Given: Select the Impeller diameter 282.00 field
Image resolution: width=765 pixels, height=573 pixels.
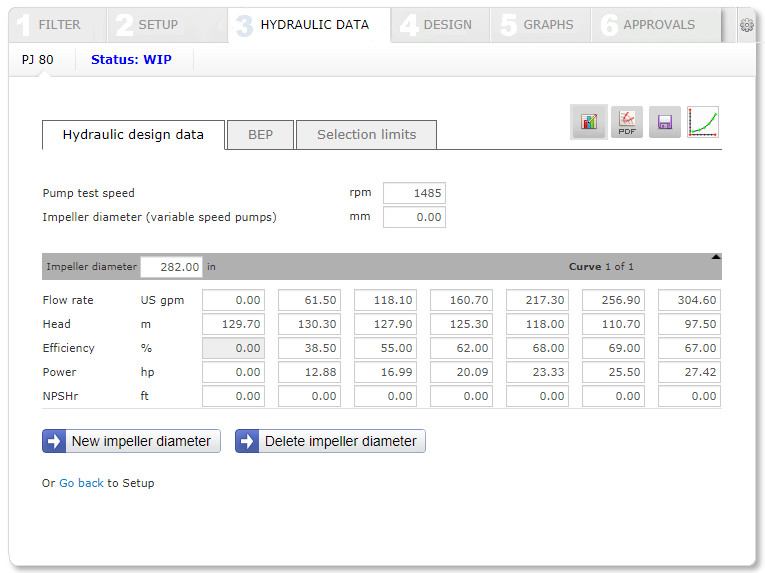Looking at the screenshot, I should (x=171, y=267).
